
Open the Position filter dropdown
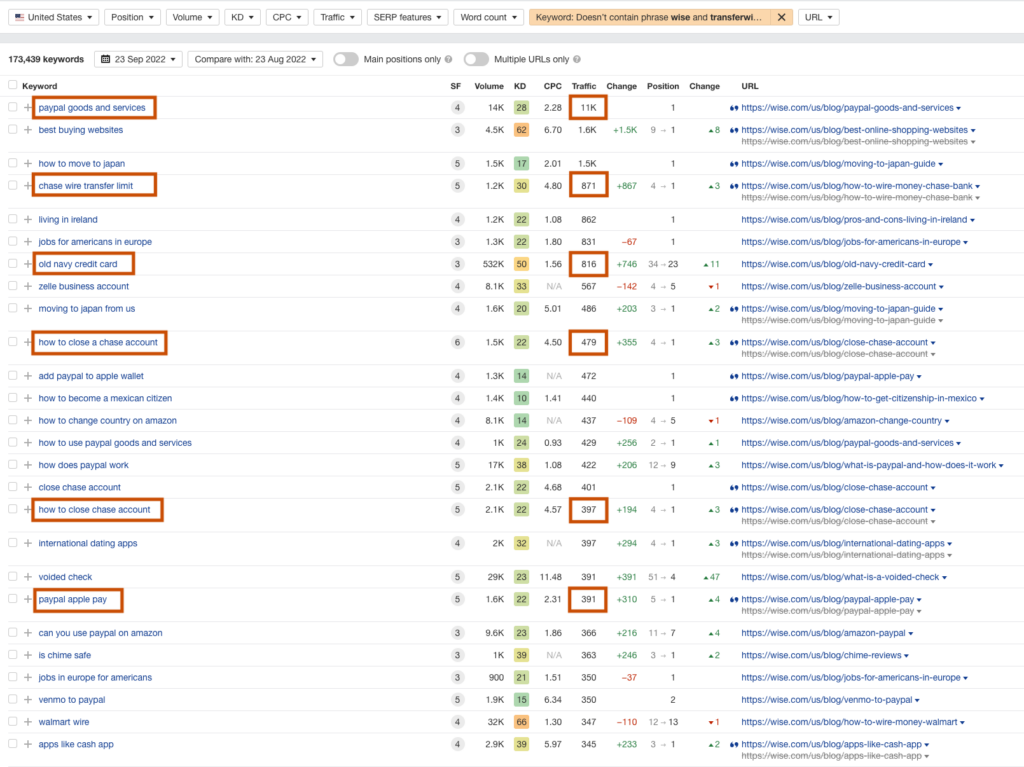pyautogui.click(x=133, y=18)
